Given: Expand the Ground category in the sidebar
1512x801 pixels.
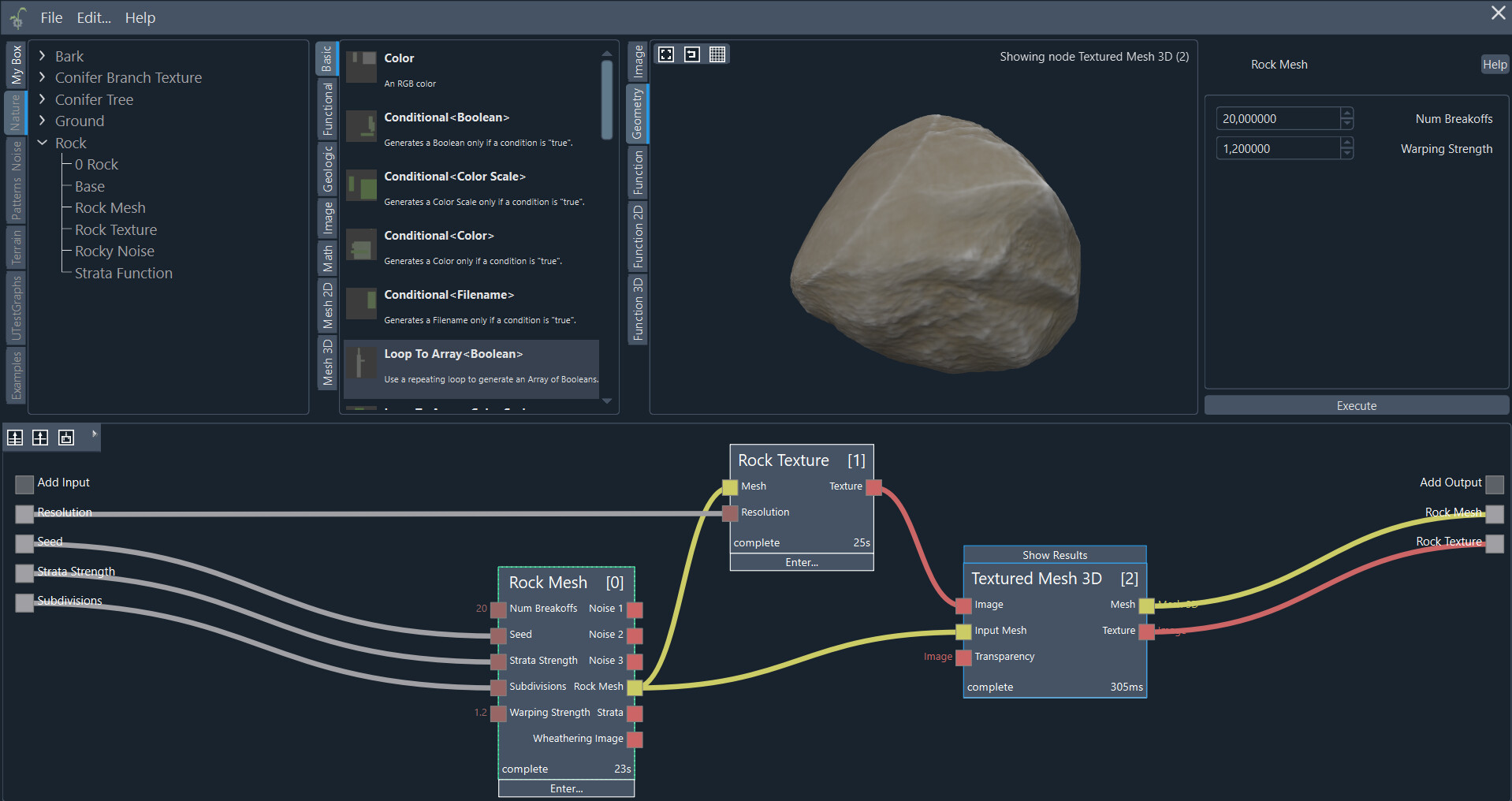Looking at the screenshot, I should [42, 121].
